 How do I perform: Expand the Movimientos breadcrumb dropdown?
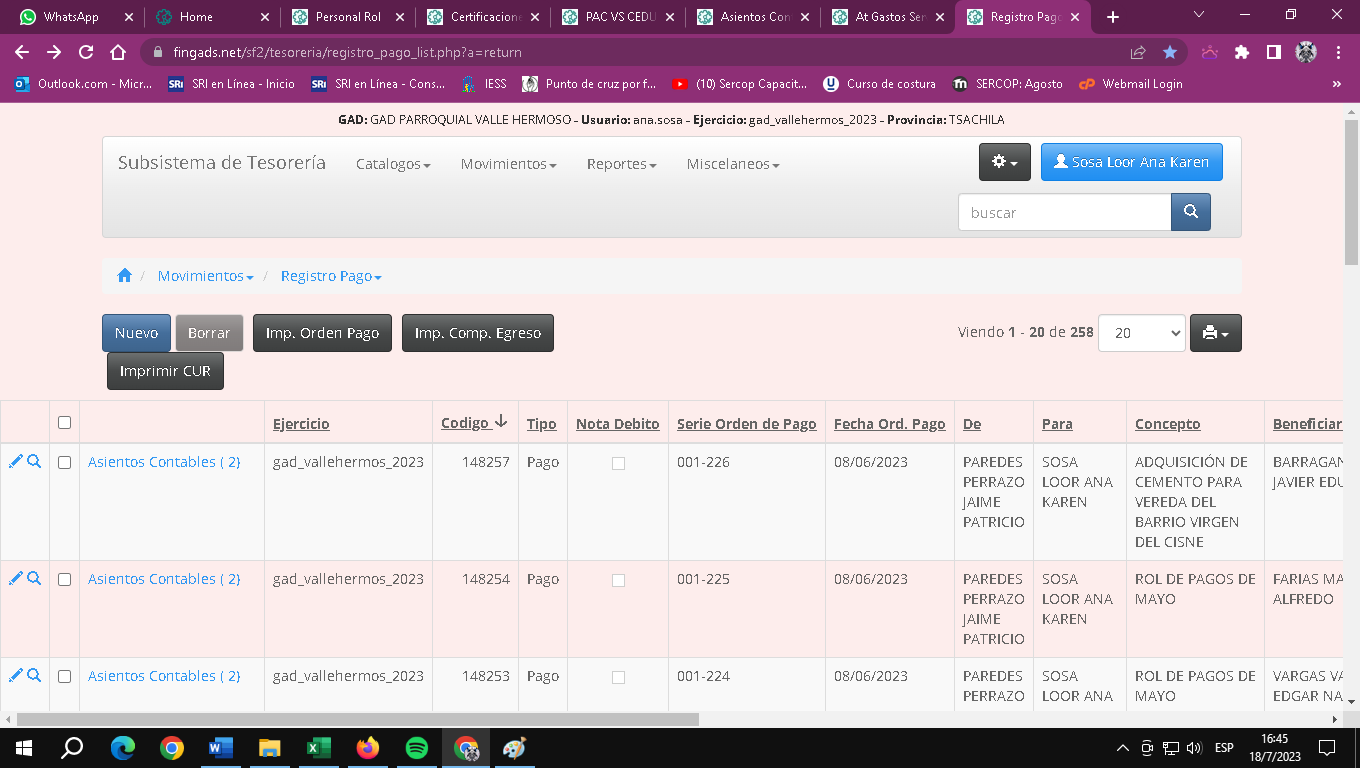coord(205,276)
